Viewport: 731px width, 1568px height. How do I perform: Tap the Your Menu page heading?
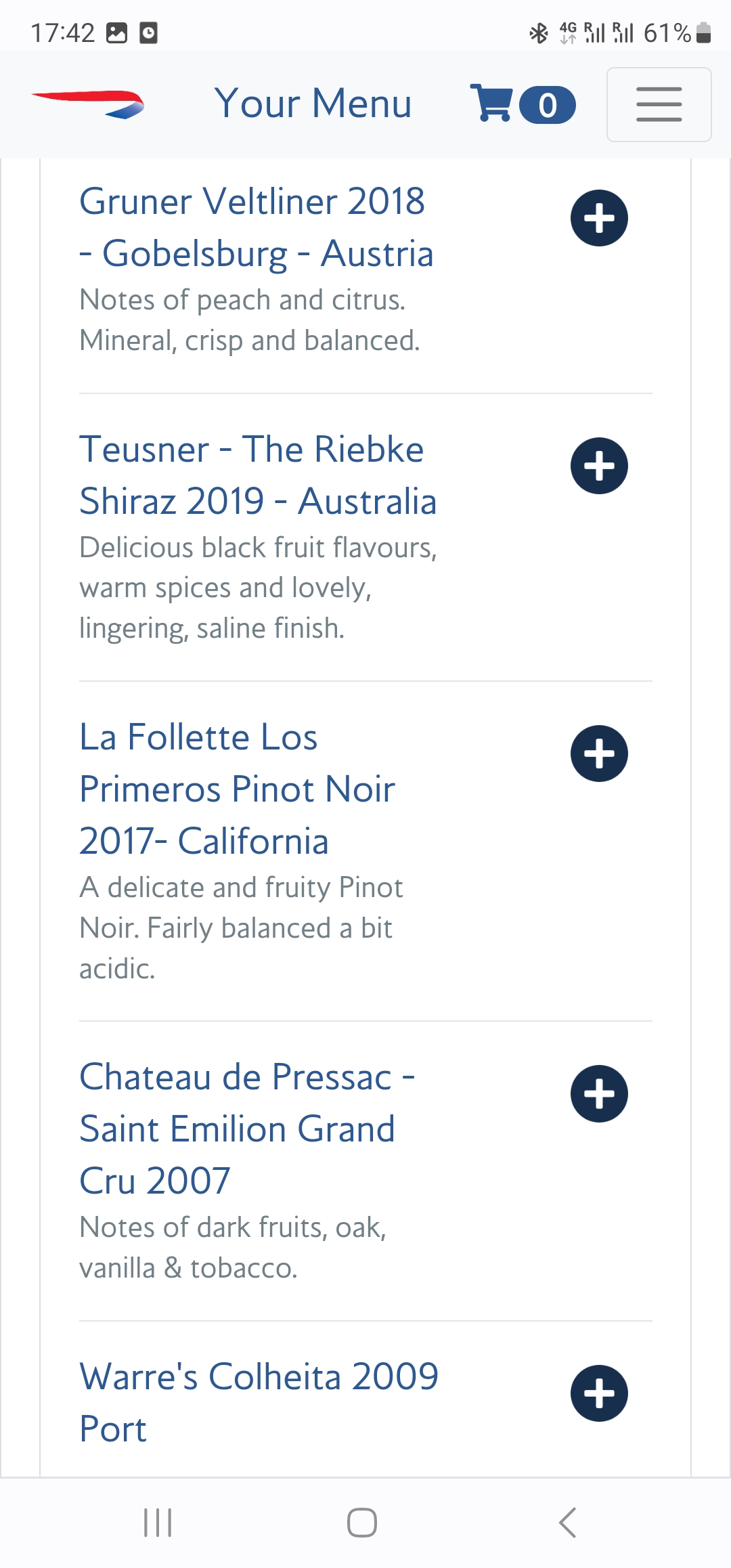point(313,104)
